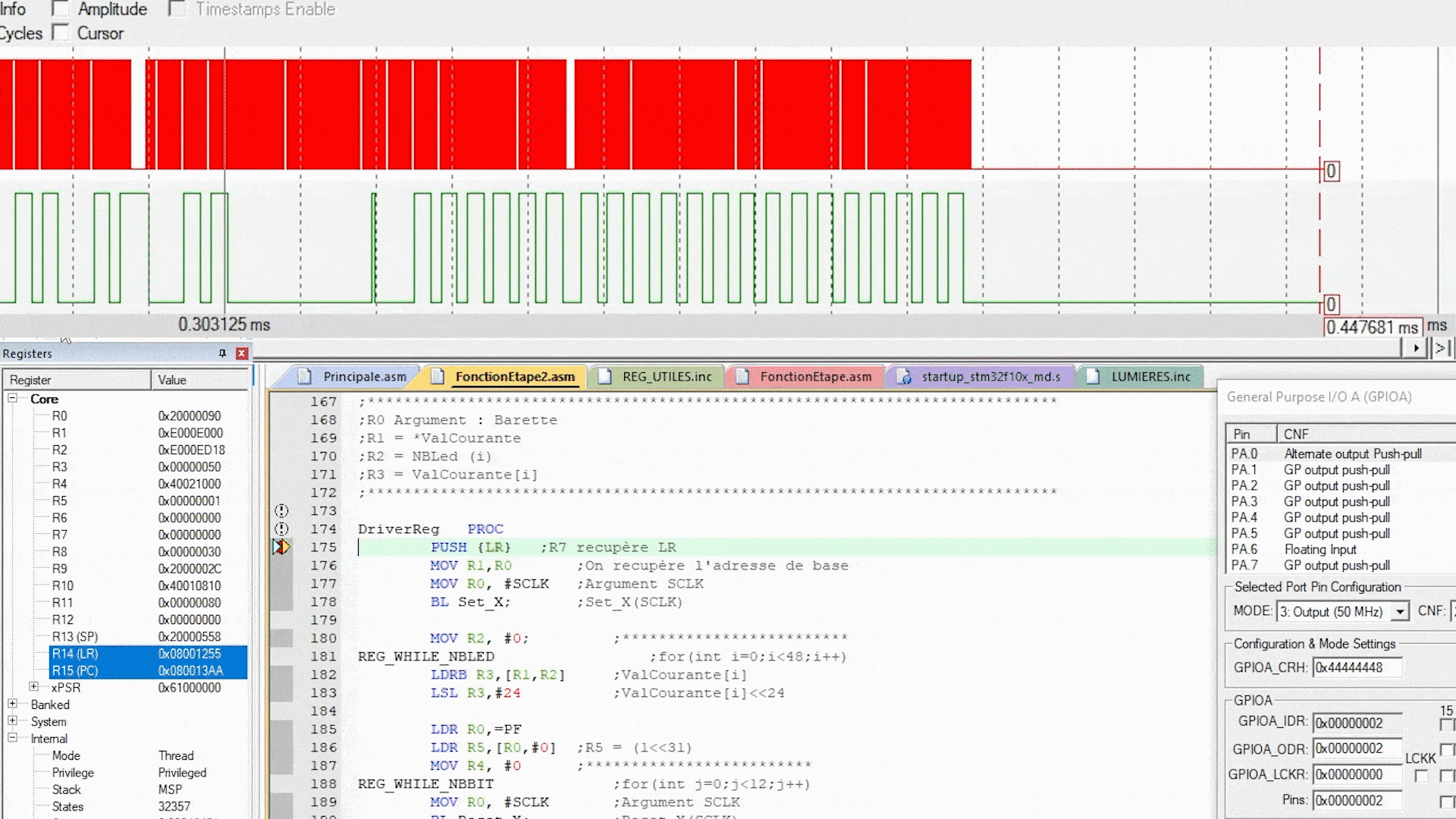Toggle bit 15 checkbox in the GPIOA_IDR row
This screenshot has width=1456, height=819.
tap(1447, 725)
